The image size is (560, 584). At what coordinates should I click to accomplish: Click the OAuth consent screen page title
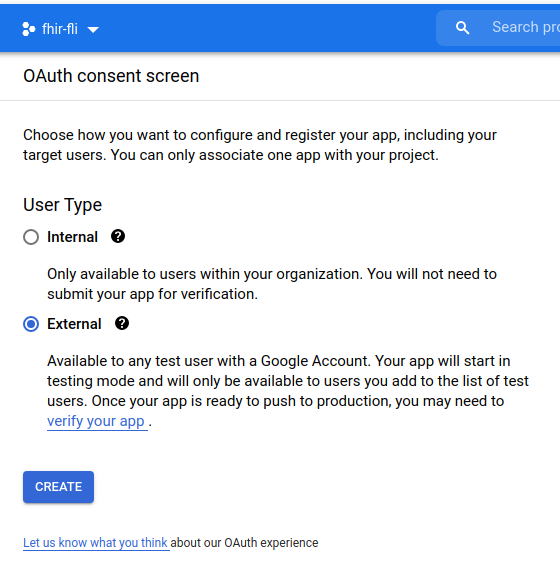coord(111,76)
